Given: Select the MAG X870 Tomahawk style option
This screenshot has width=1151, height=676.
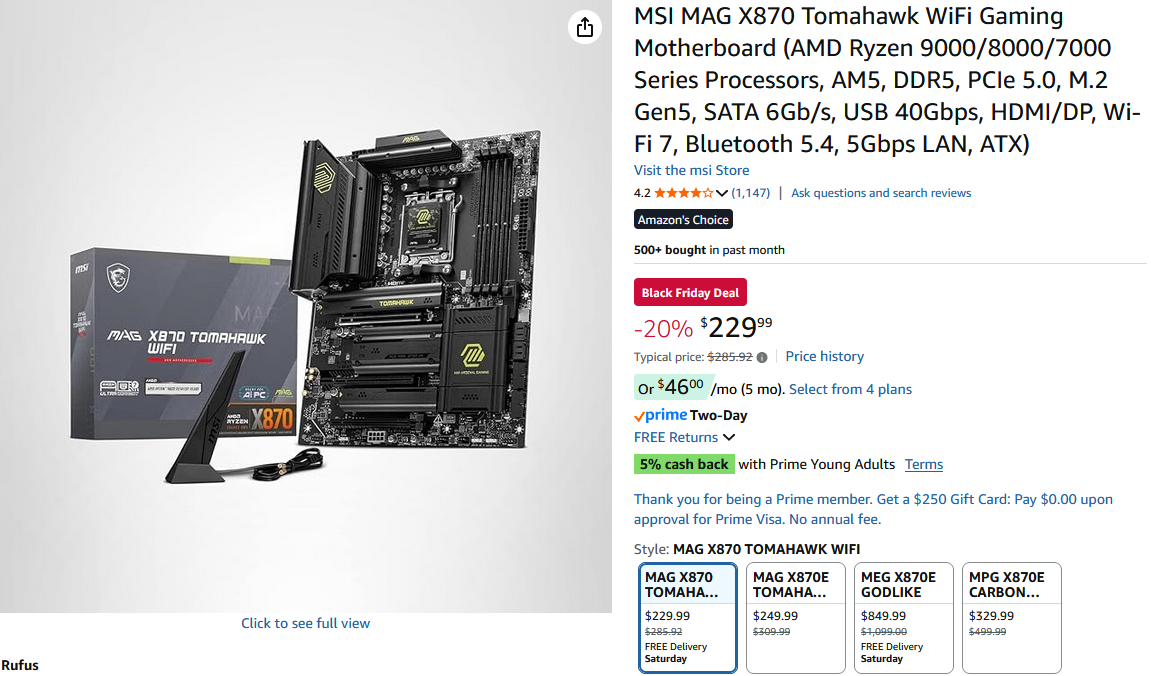Looking at the screenshot, I should [x=687, y=617].
